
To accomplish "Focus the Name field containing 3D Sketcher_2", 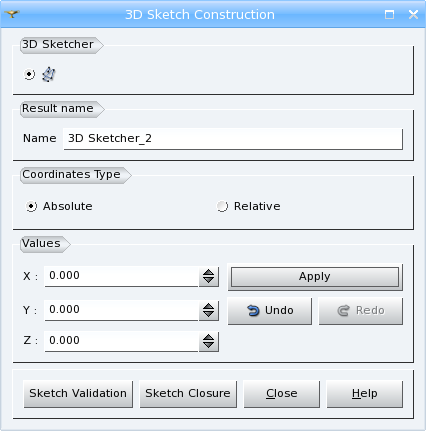I will [233, 139].
